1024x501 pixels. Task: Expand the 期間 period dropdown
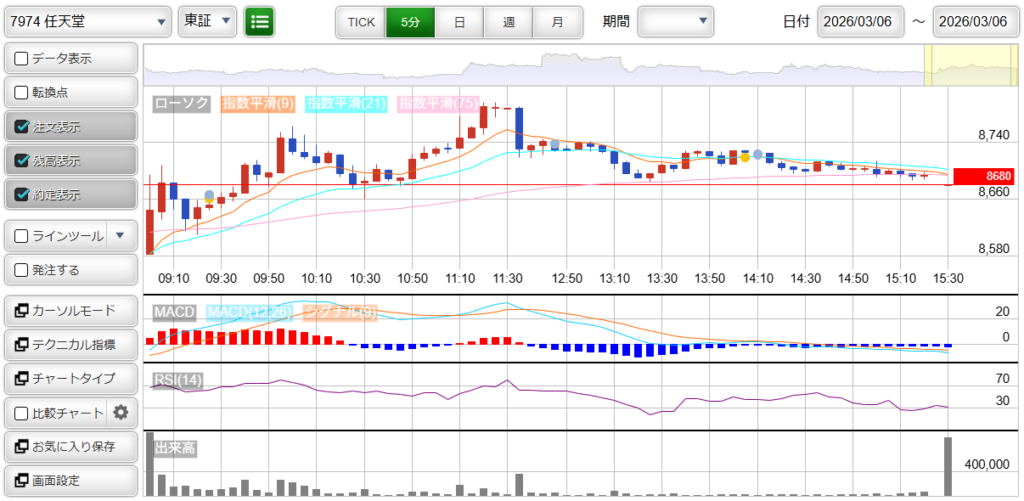coord(676,21)
